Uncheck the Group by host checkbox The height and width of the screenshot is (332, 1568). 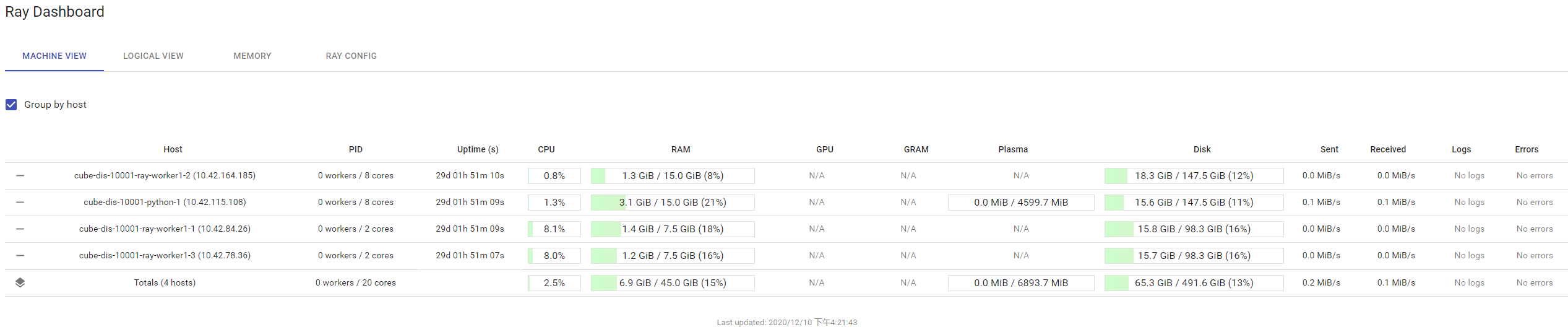coord(11,105)
